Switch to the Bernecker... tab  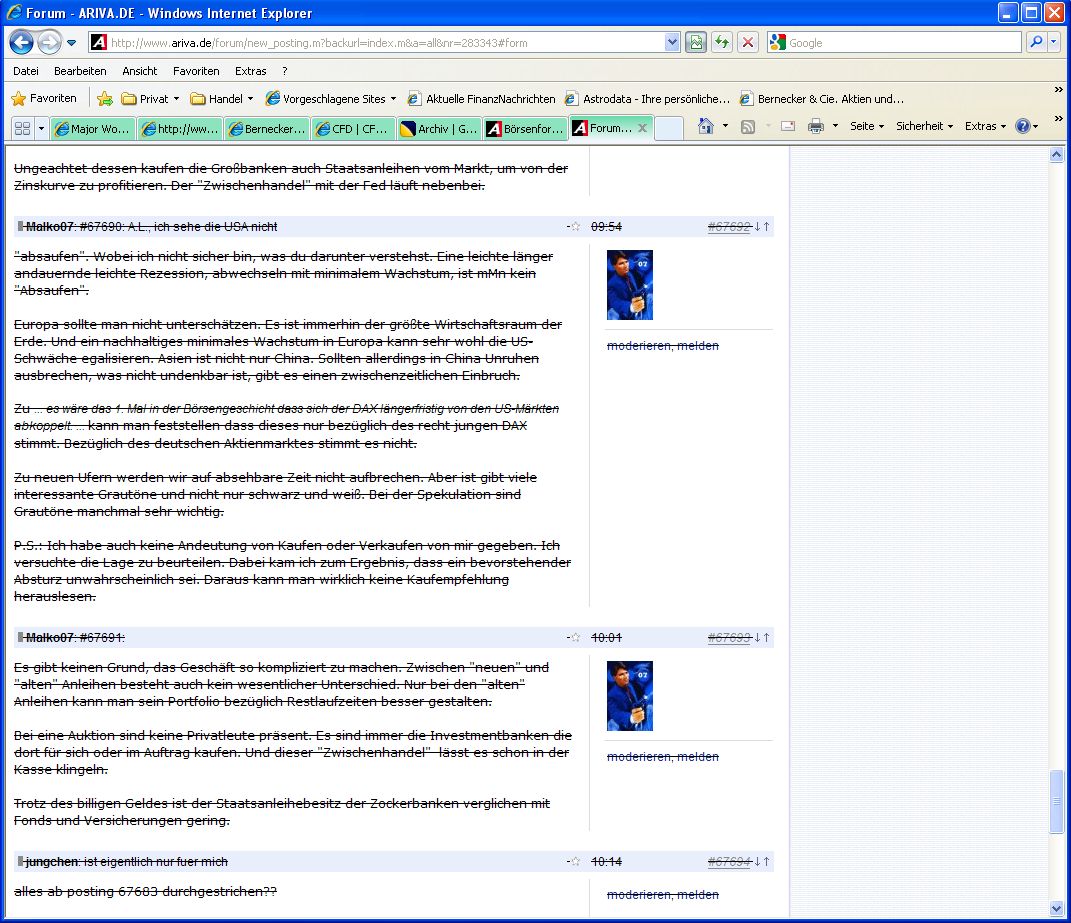tap(267, 128)
